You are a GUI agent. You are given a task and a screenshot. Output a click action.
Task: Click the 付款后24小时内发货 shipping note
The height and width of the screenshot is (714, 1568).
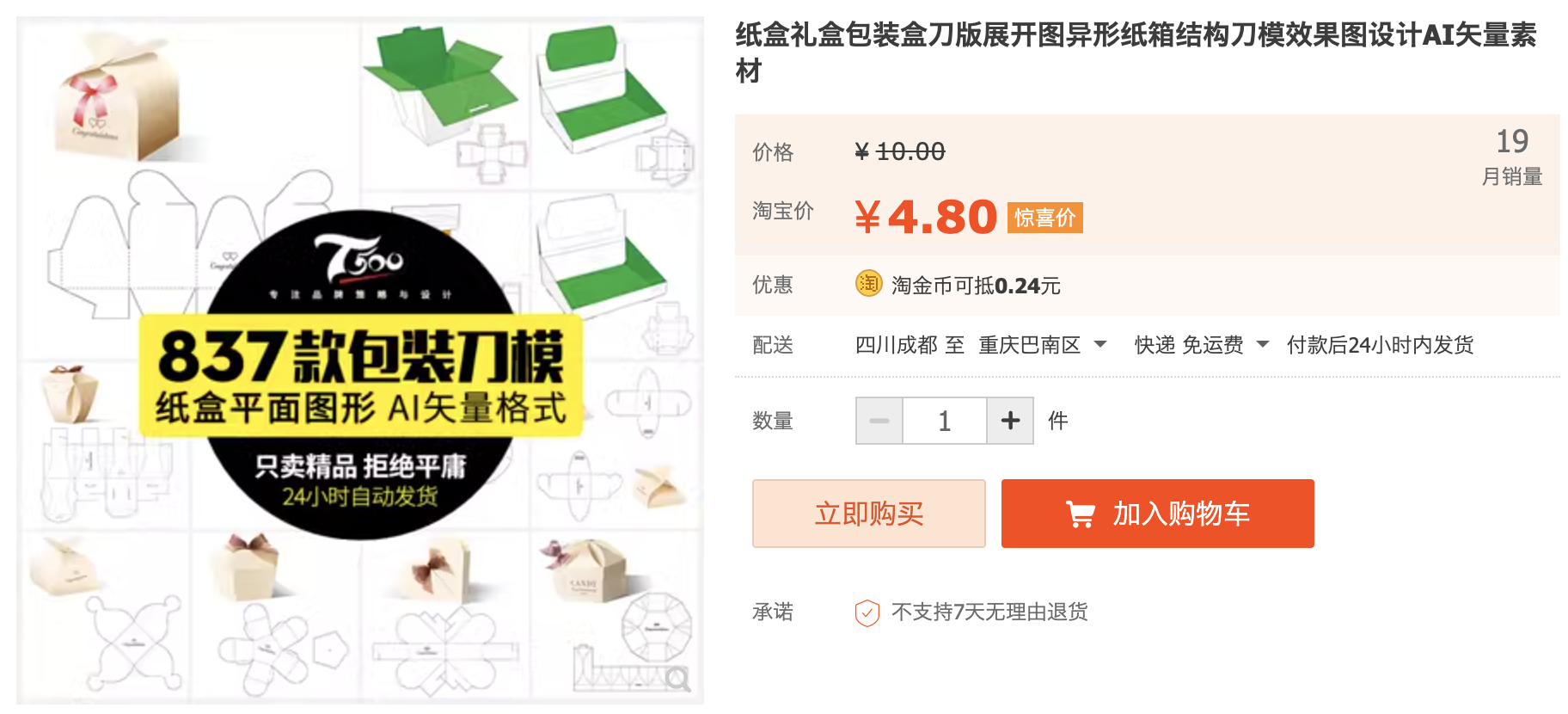[x=1380, y=345]
